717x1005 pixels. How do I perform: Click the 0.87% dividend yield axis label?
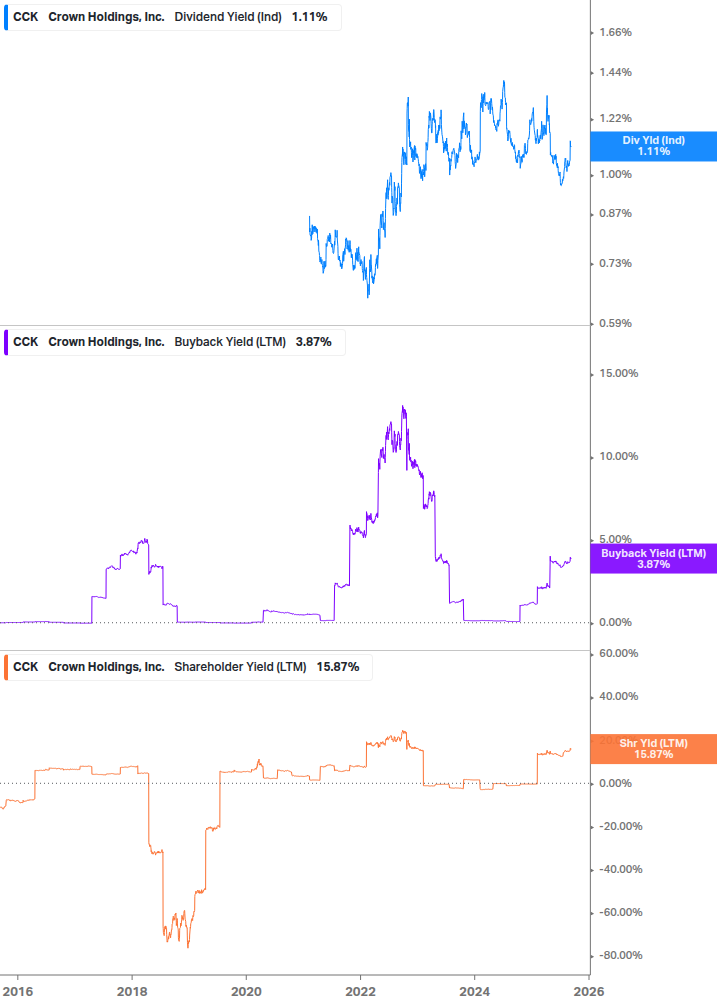click(x=615, y=213)
